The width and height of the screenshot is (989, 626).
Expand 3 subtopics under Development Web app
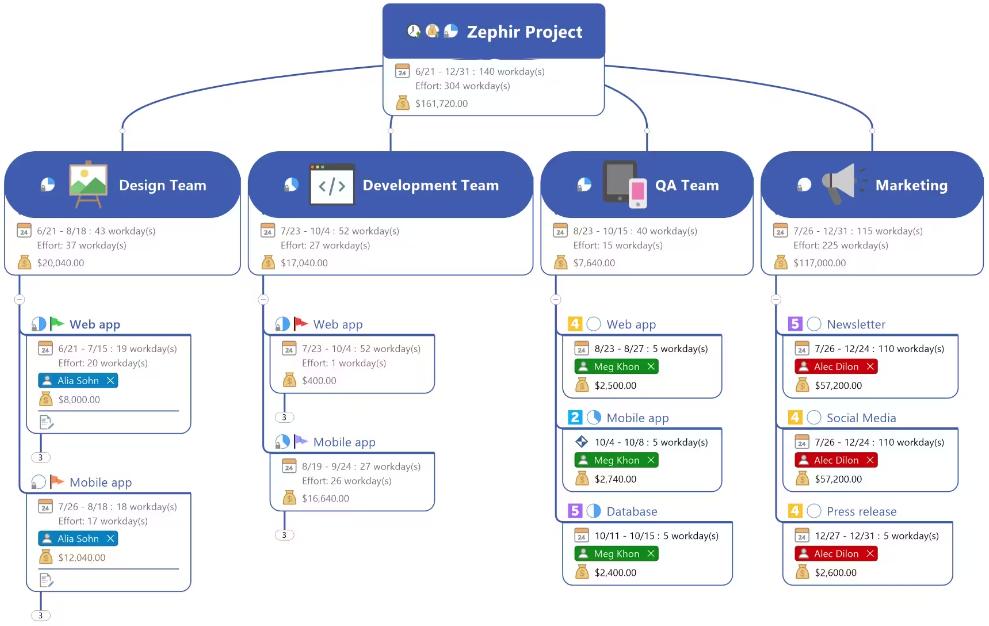284,417
